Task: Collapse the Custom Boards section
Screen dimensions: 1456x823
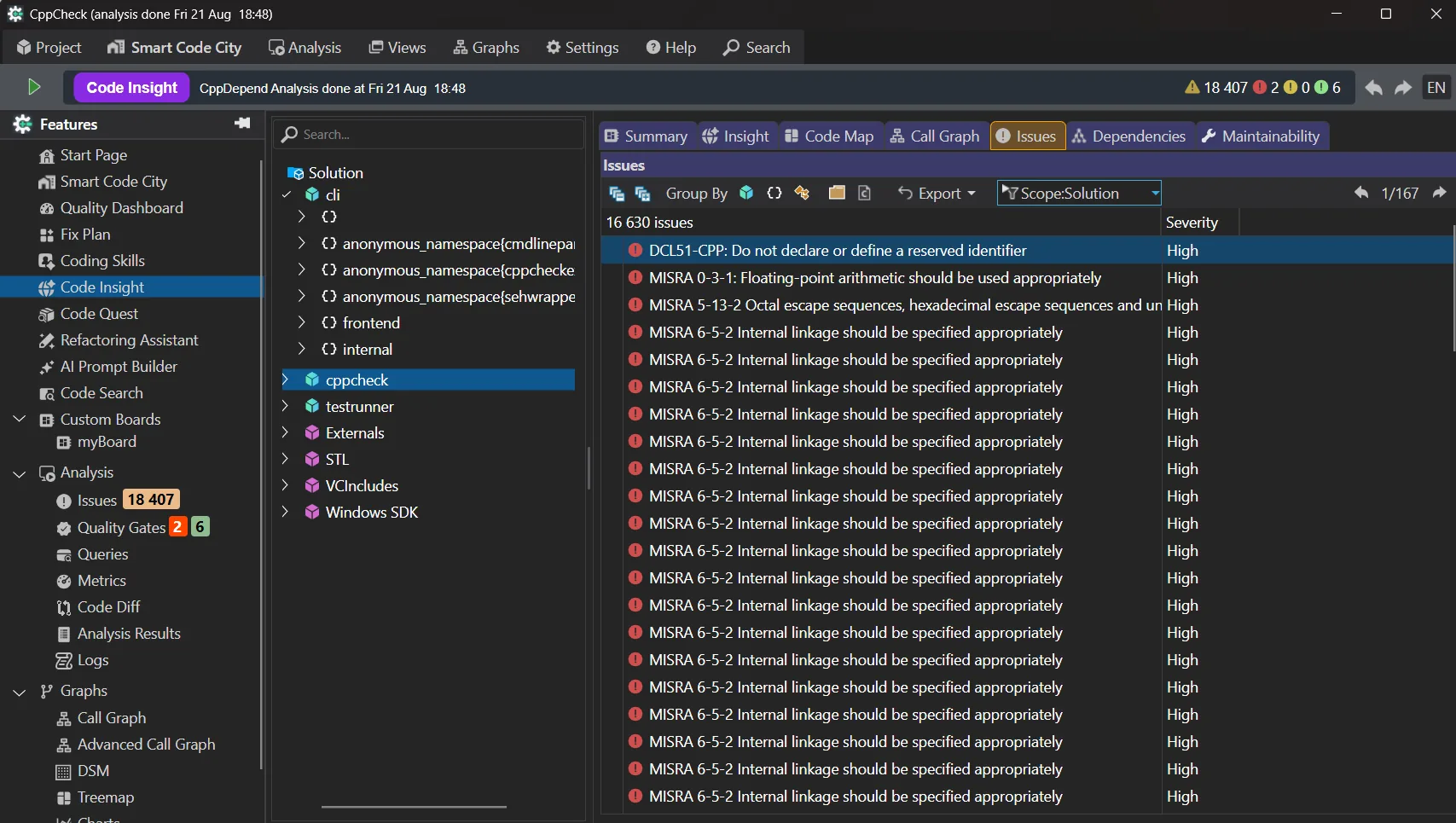Action: pos(20,420)
